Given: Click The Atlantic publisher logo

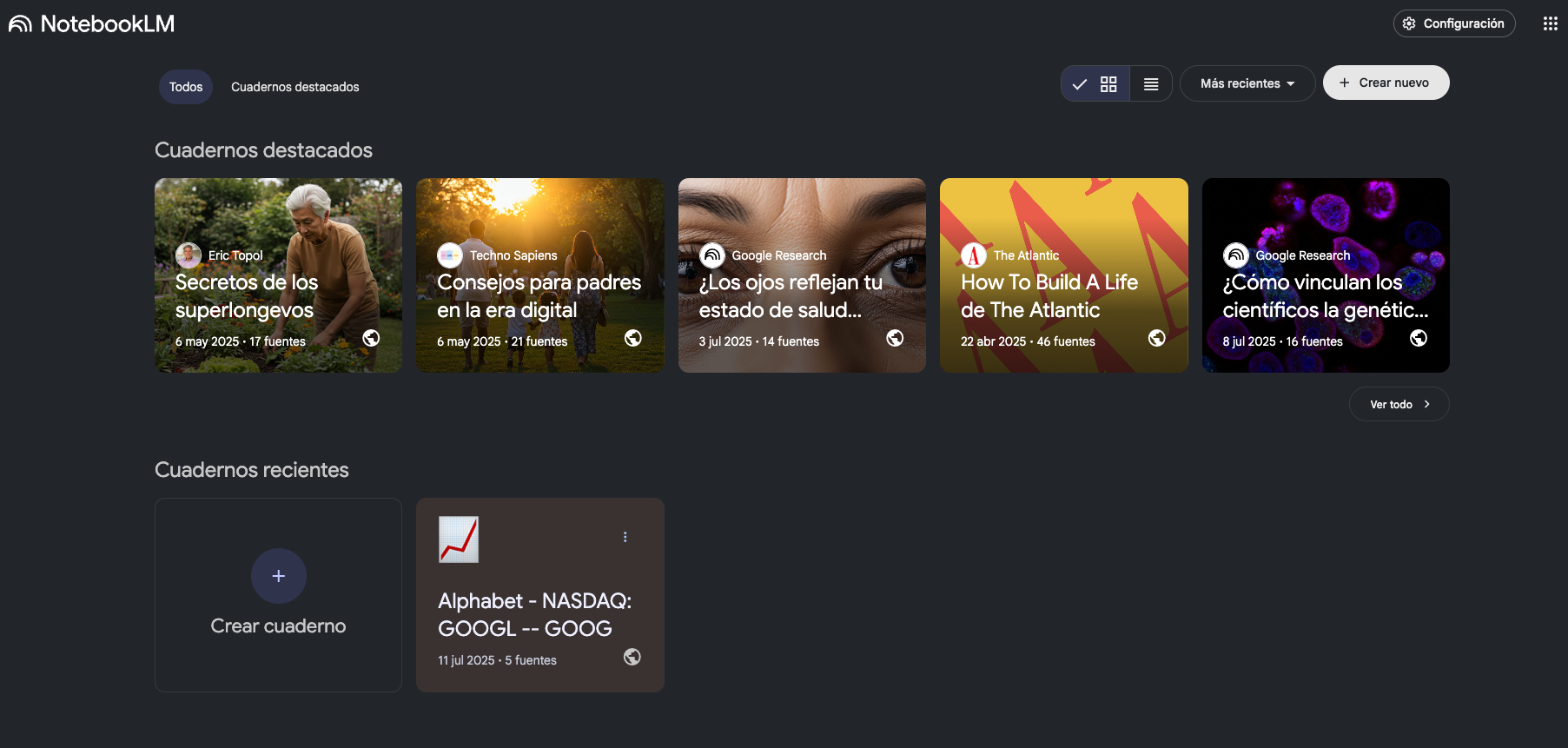Looking at the screenshot, I should (x=973, y=255).
